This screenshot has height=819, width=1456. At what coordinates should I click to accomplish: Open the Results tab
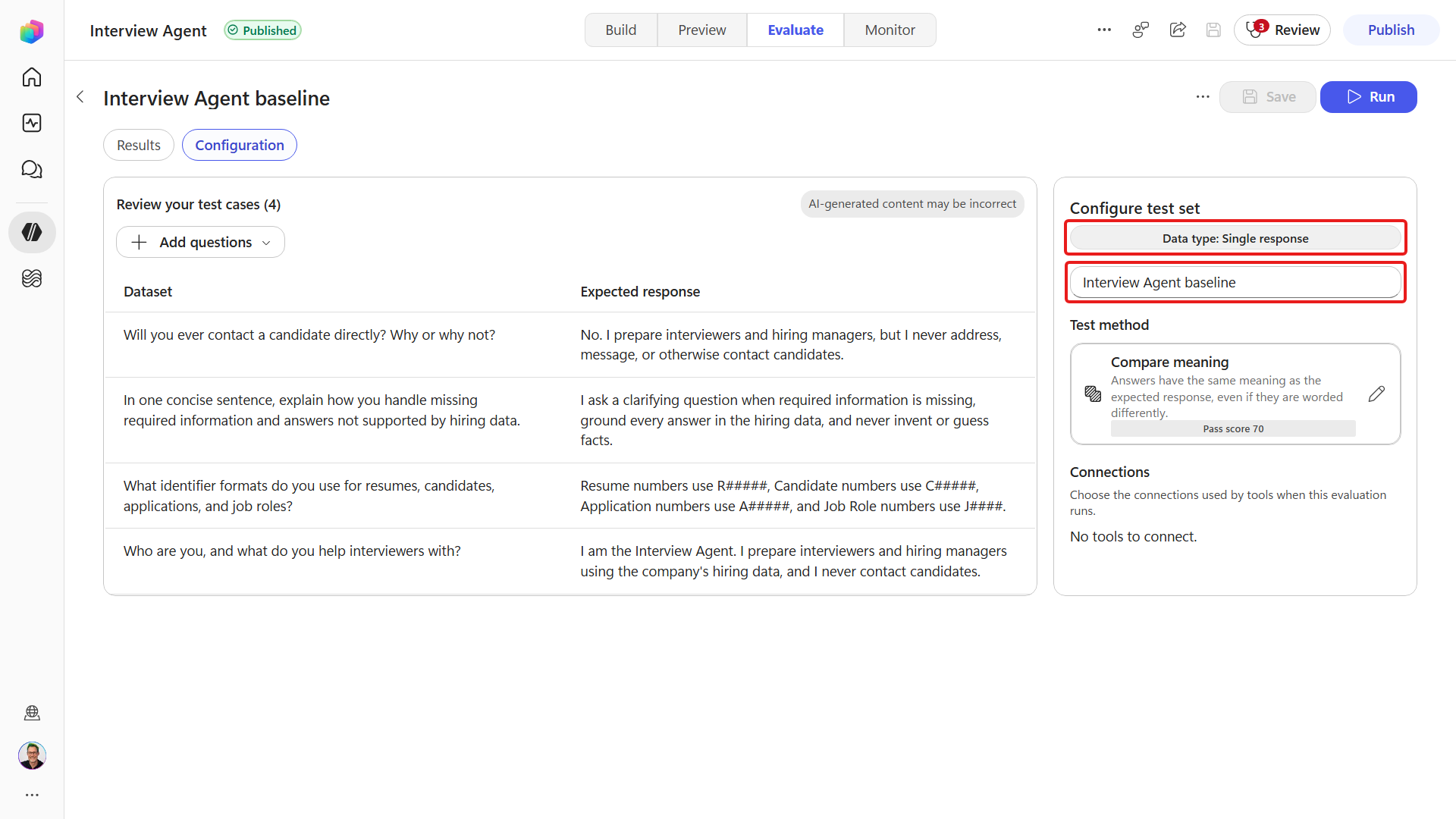click(x=139, y=145)
